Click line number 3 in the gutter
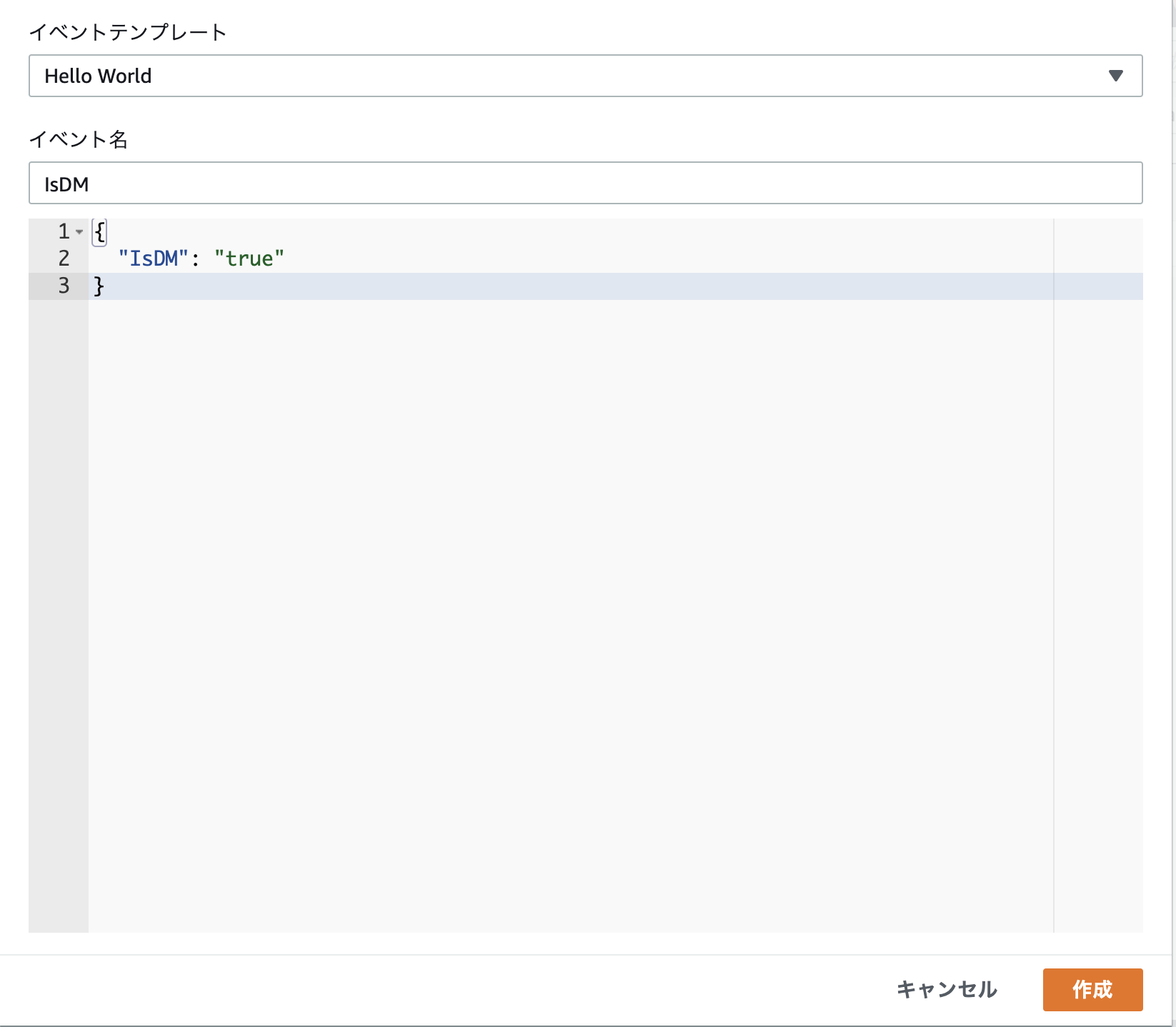Viewport: 1176px width, 1027px height. click(63, 286)
